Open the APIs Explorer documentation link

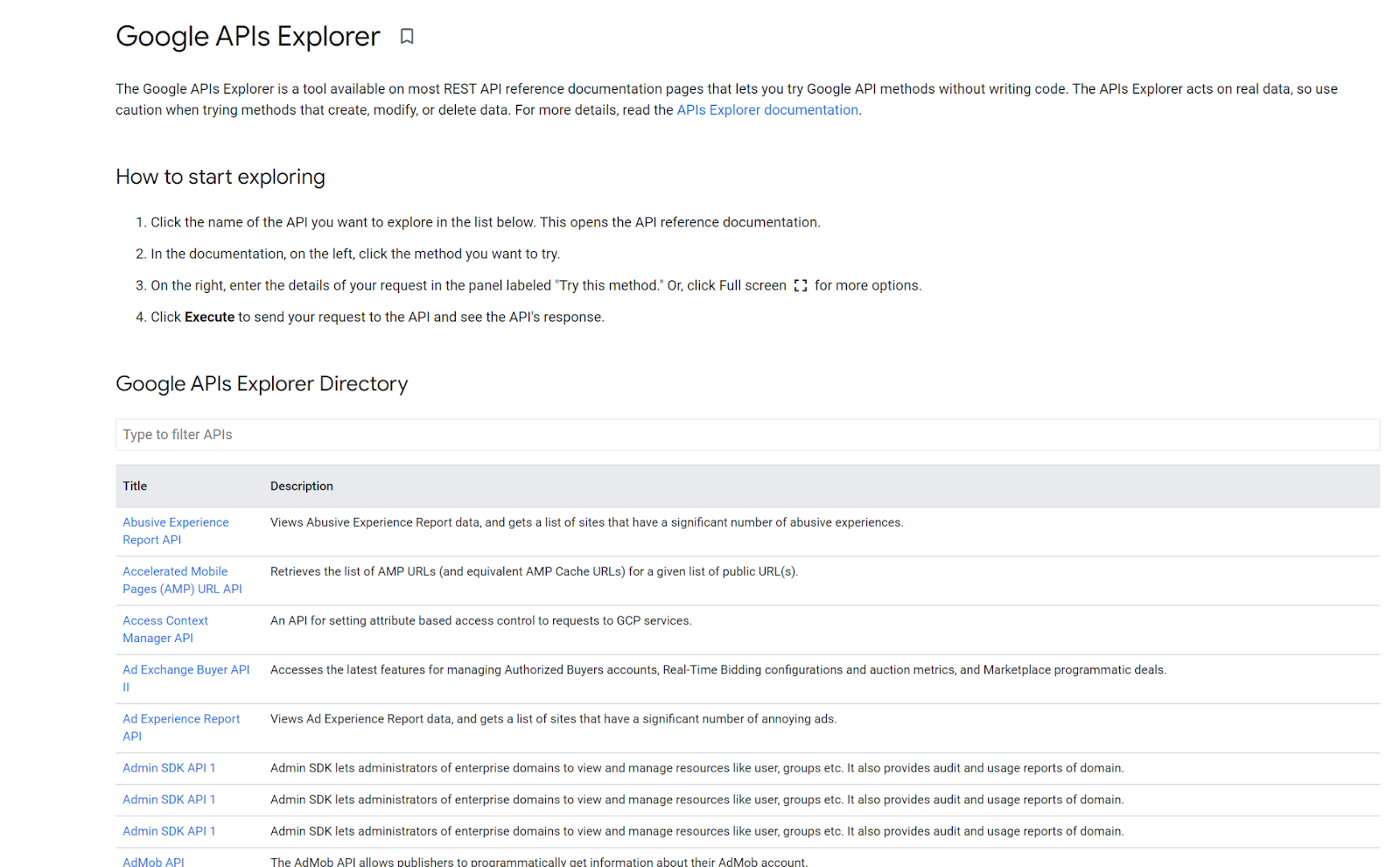766,109
